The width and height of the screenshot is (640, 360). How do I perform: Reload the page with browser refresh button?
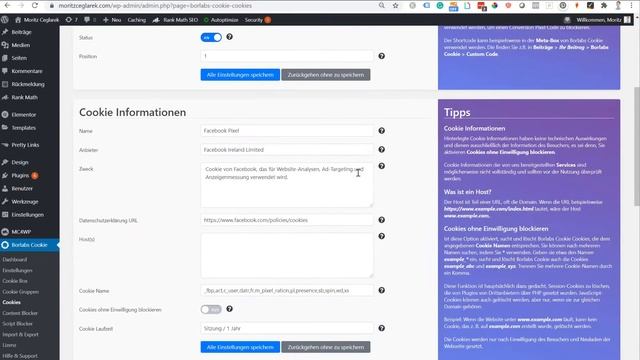click(x=35, y=5)
